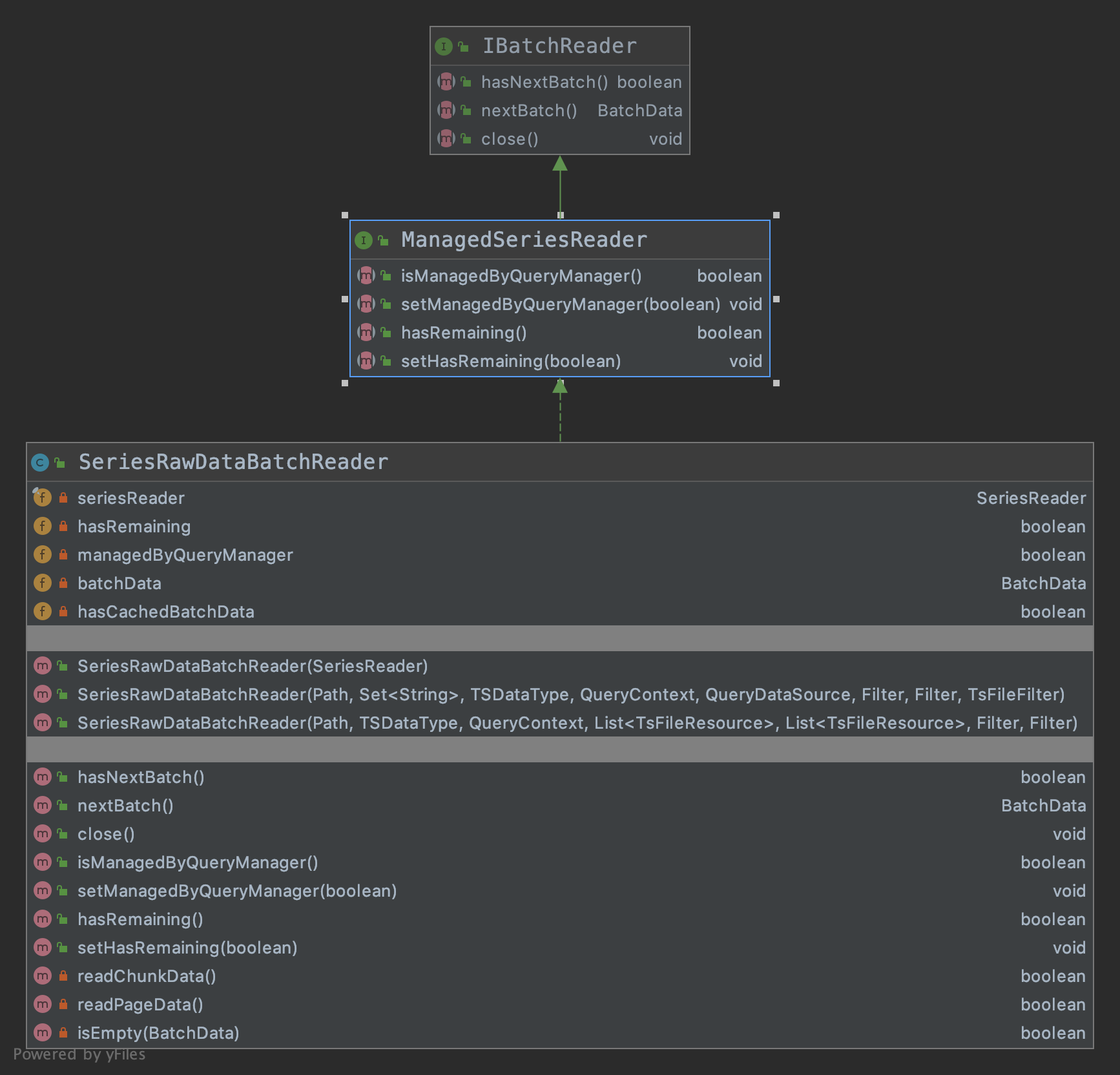Click public visibility icon beside SeriesRawDataBatchReader title
This screenshot has height=1075, width=1120.
(60, 463)
